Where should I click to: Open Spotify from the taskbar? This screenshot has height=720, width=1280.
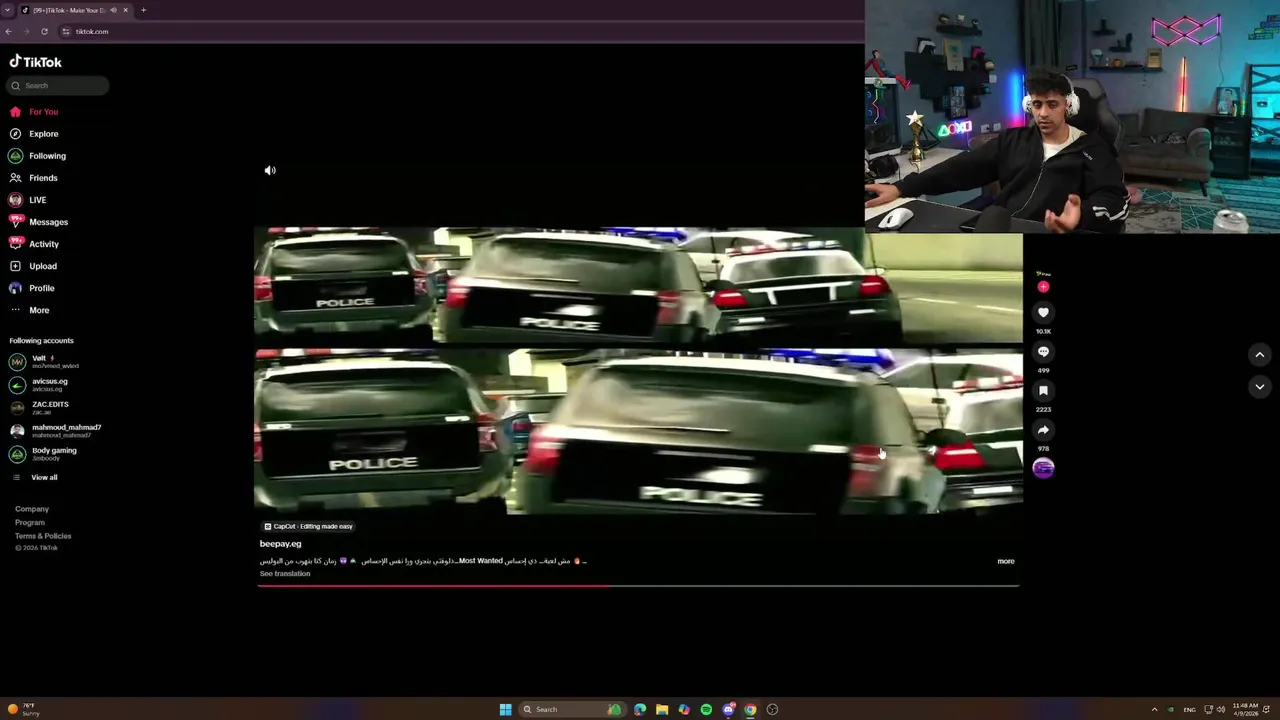tap(706, 709)
